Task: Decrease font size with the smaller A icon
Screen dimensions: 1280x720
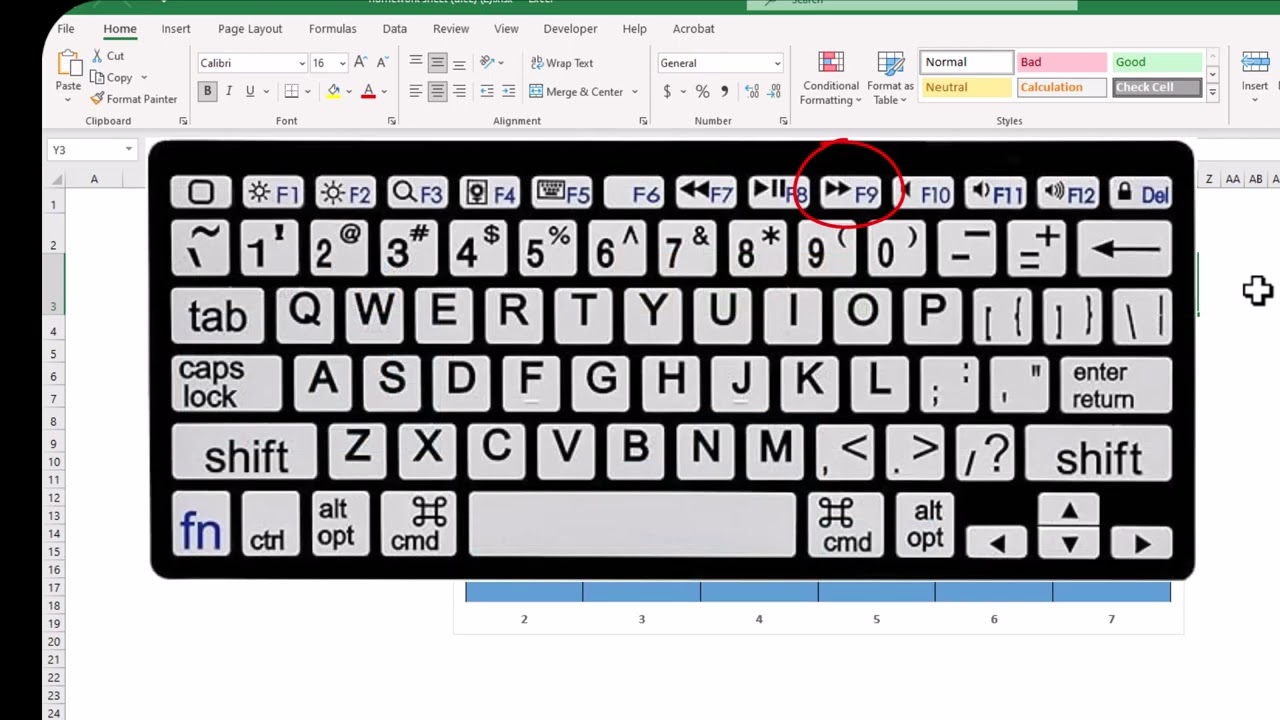Action: point(382,63)
